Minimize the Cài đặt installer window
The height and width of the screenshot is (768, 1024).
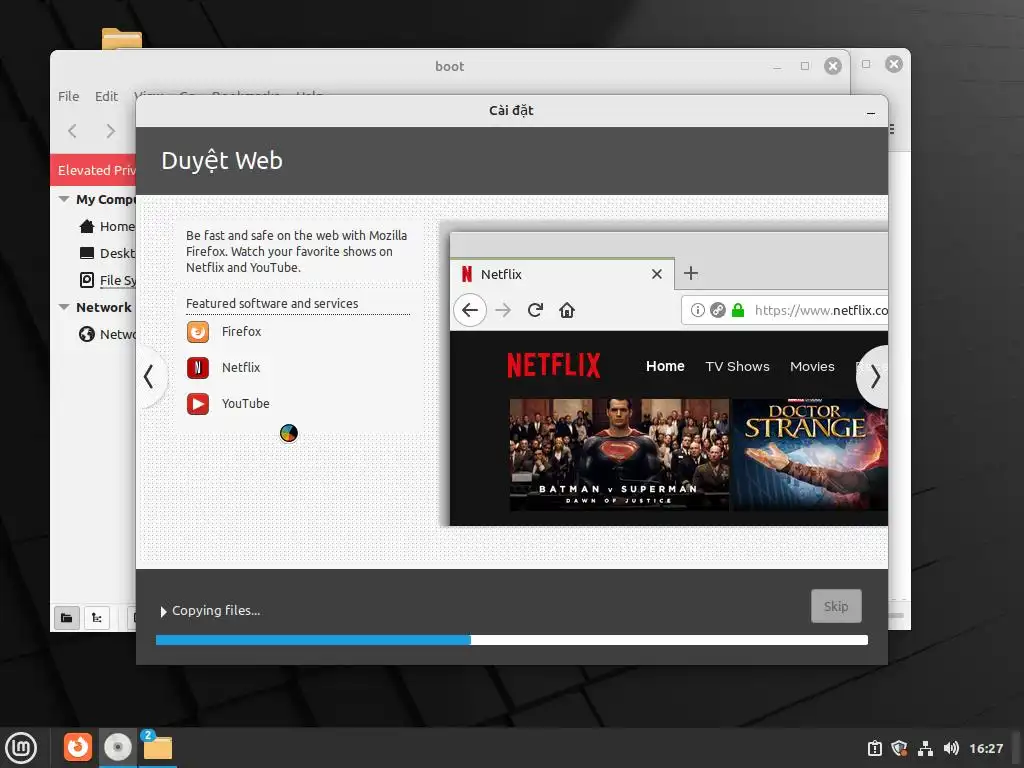[x=871, y=112]
